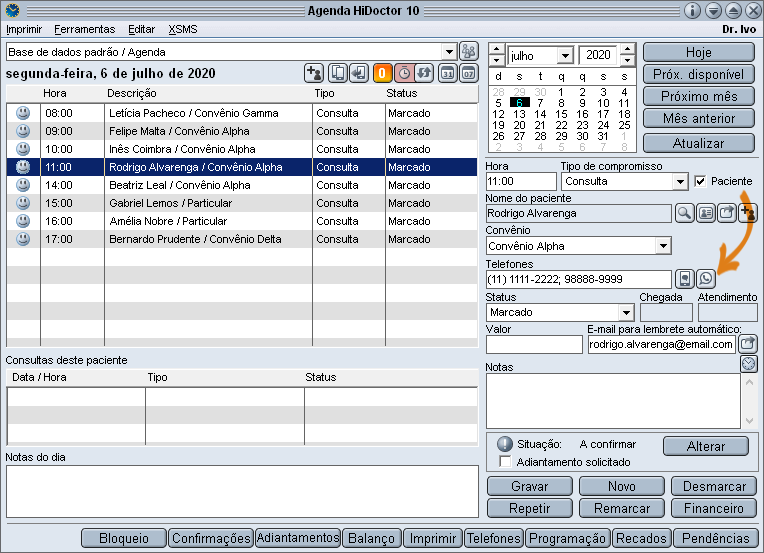Click into the Hora field showing 11:00
The height and width of the screenshot is (553, 764).
tap(521, 182)
